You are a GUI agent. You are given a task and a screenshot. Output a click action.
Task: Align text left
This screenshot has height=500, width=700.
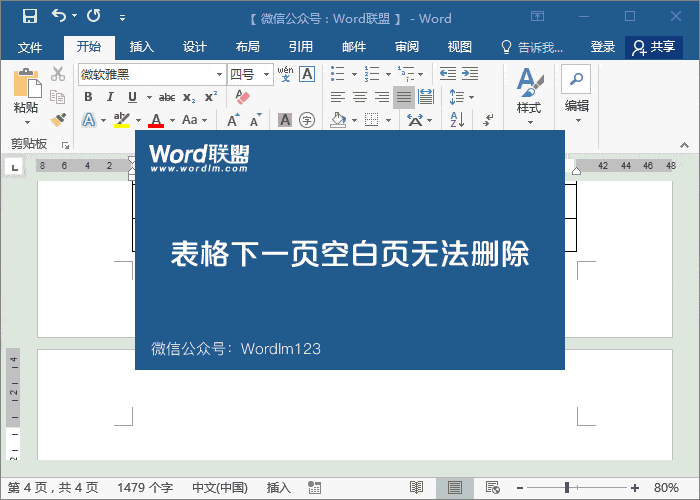[x=338, y=97]
